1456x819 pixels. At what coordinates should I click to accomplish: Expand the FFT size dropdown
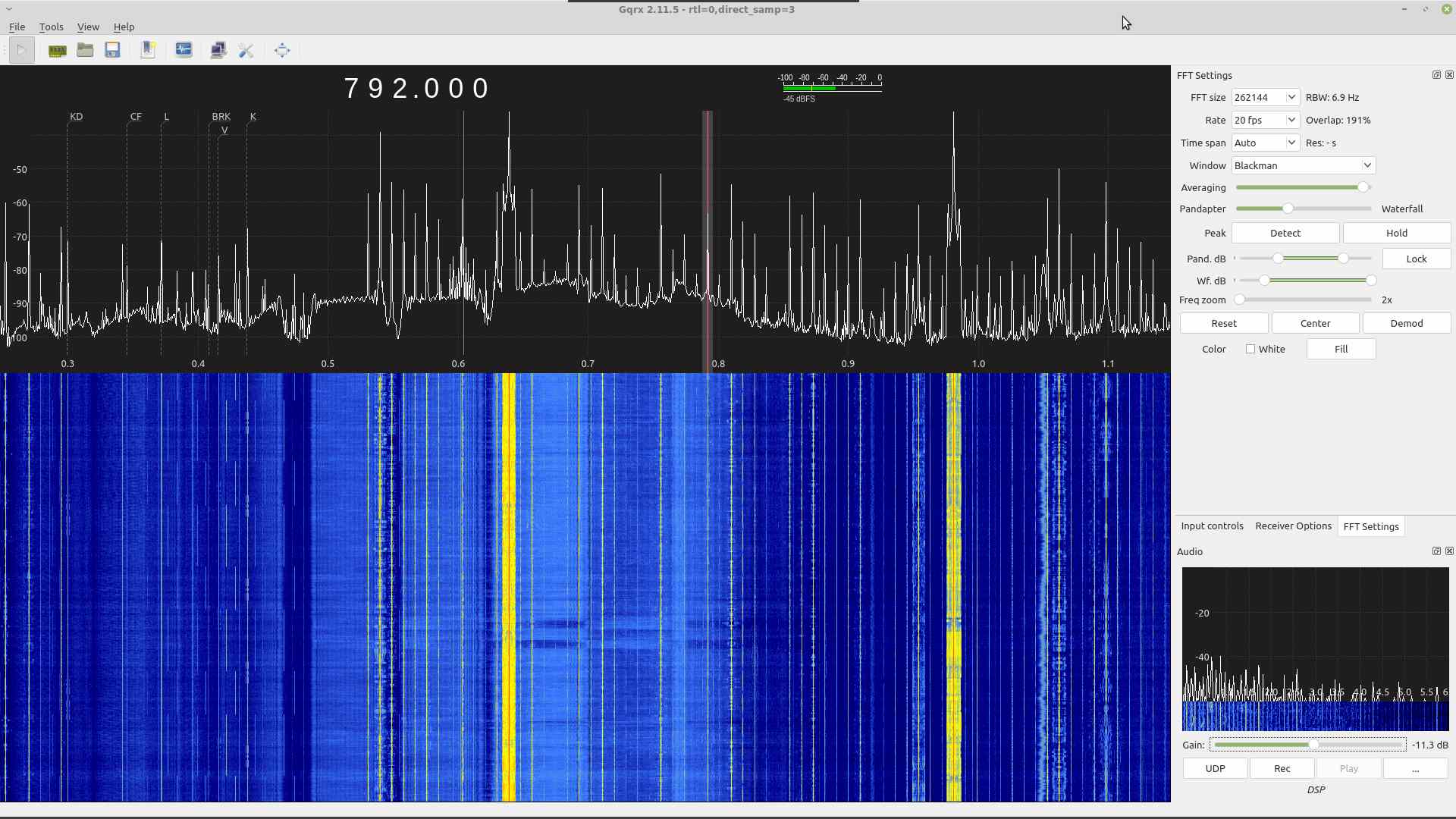(1265, 98)
